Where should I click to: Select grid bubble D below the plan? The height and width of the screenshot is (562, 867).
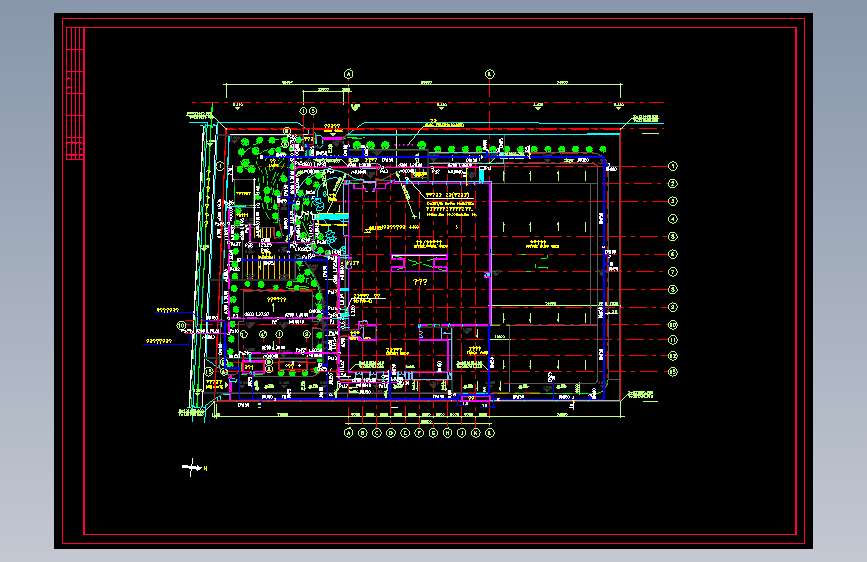tap(391, 433)
